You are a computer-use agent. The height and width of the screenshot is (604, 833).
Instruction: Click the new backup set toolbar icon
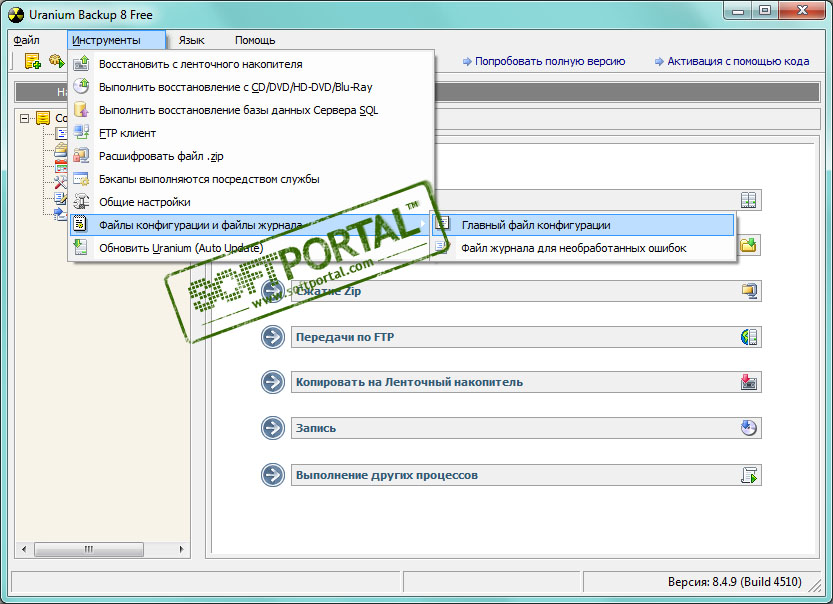tap(33, 62)
